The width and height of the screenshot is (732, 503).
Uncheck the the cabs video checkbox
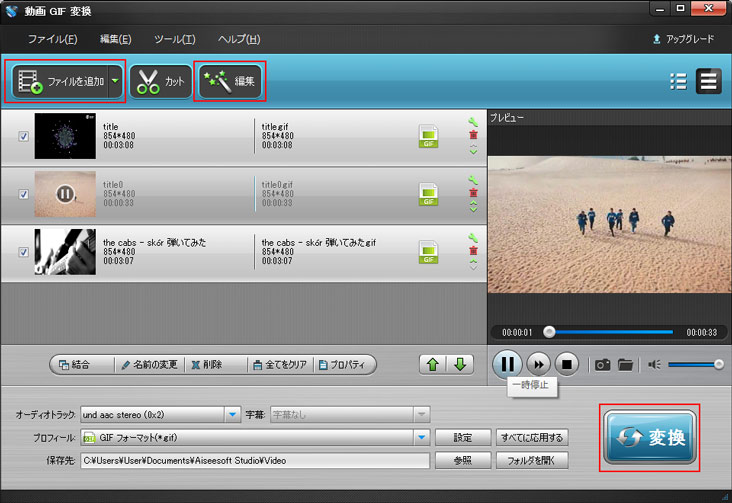click(24, 251)
